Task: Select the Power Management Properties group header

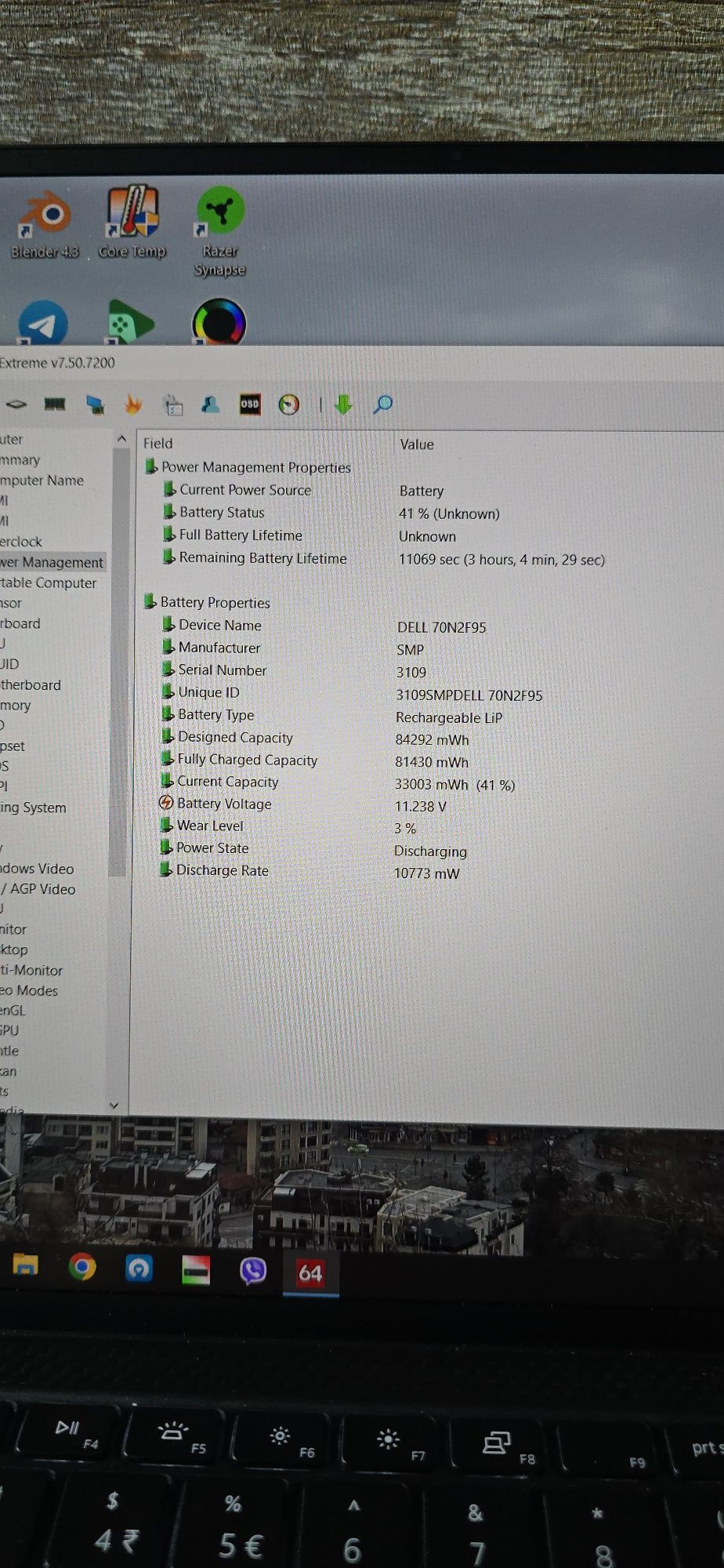Action: (x=248, y=467)
